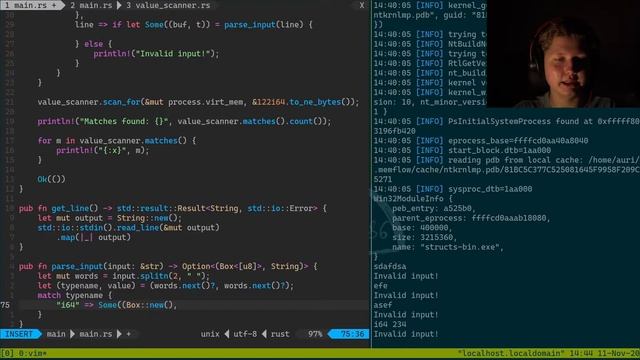Viewport: 640px width, 360px height.
Task: Click the 'if let Some((buf, t))' line
Action: [x=193, y=24]
